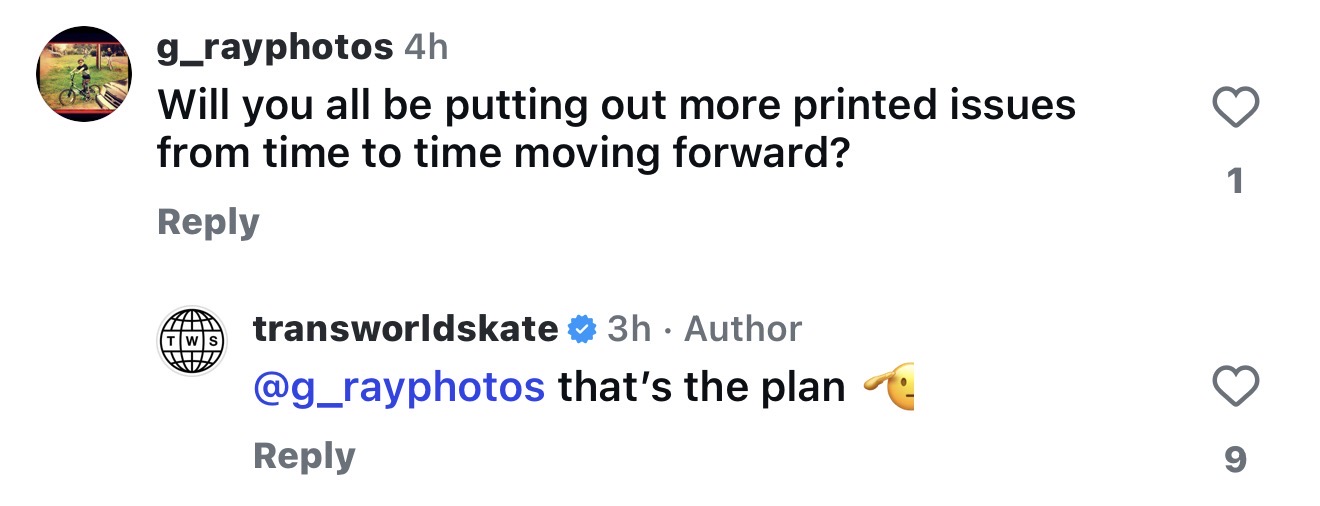
Task: Open the g_rayphotos username link
Action: click(275, 47)
